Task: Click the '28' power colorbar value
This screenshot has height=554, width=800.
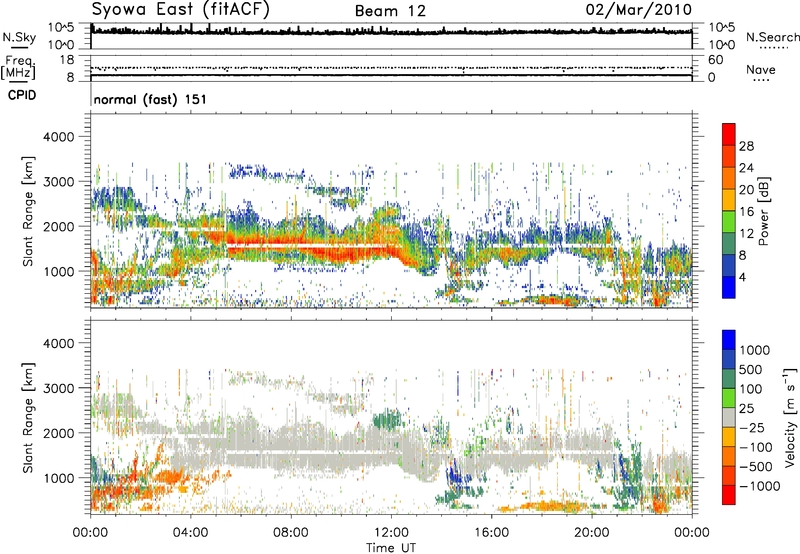Action: 746,146
